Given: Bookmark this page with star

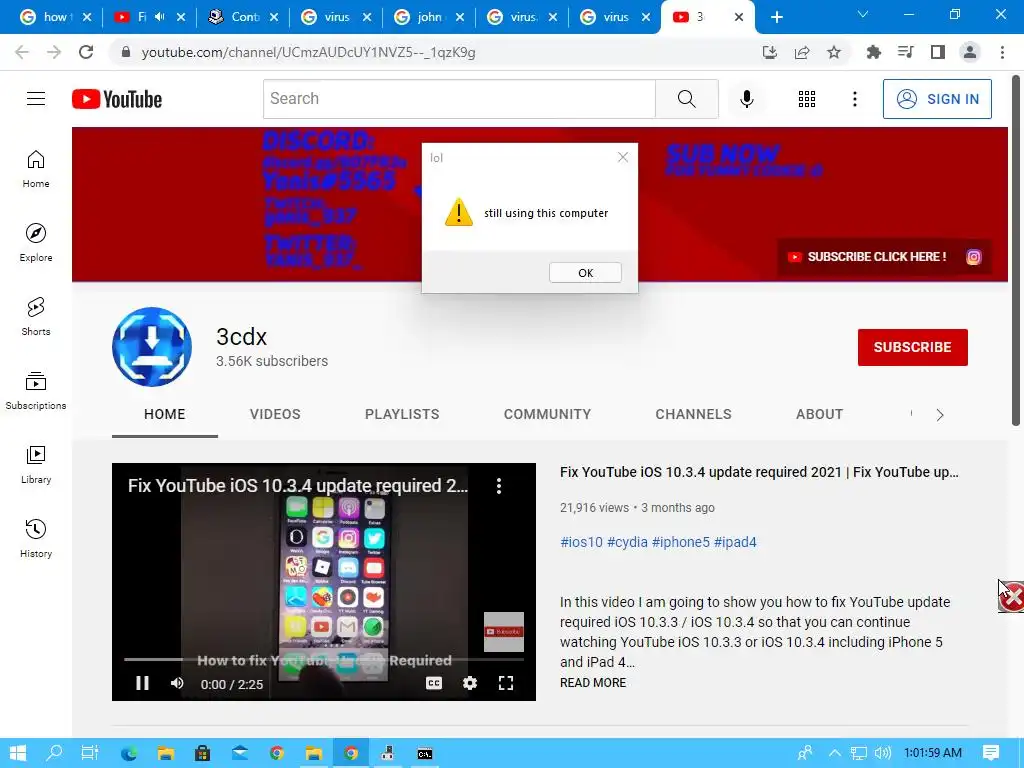Looking at the screenshot, I should 833,52.
